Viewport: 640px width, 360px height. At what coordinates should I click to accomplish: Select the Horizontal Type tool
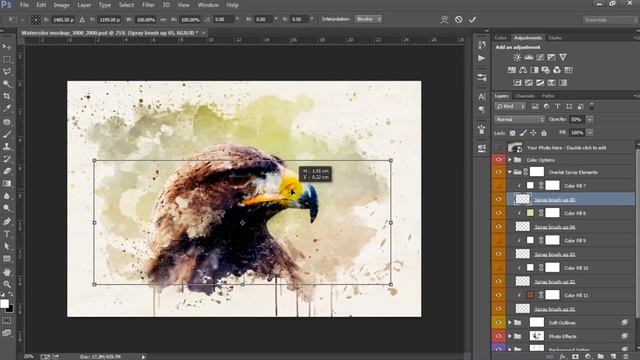tap(7, 234)
